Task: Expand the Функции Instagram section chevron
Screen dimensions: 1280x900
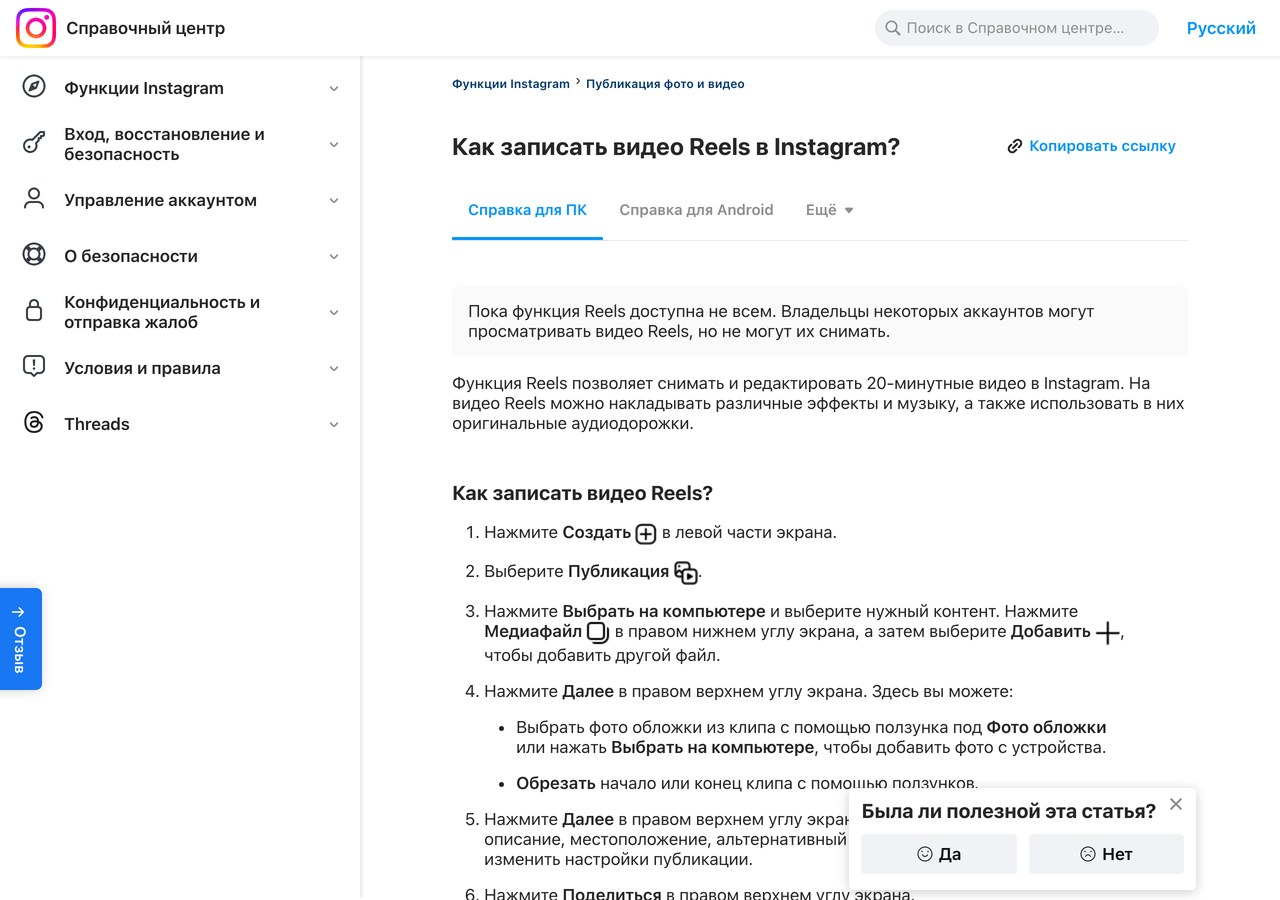Action: point(334,88)
